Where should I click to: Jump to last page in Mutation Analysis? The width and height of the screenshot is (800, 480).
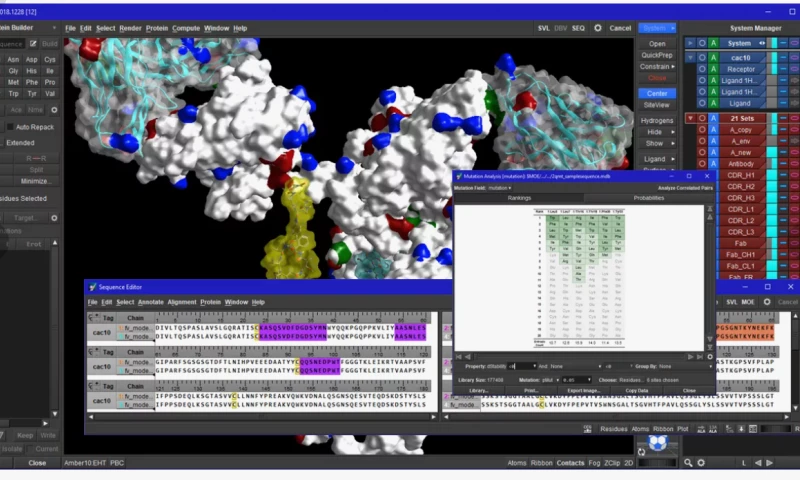pyautogui.click(x=699, y=357)
